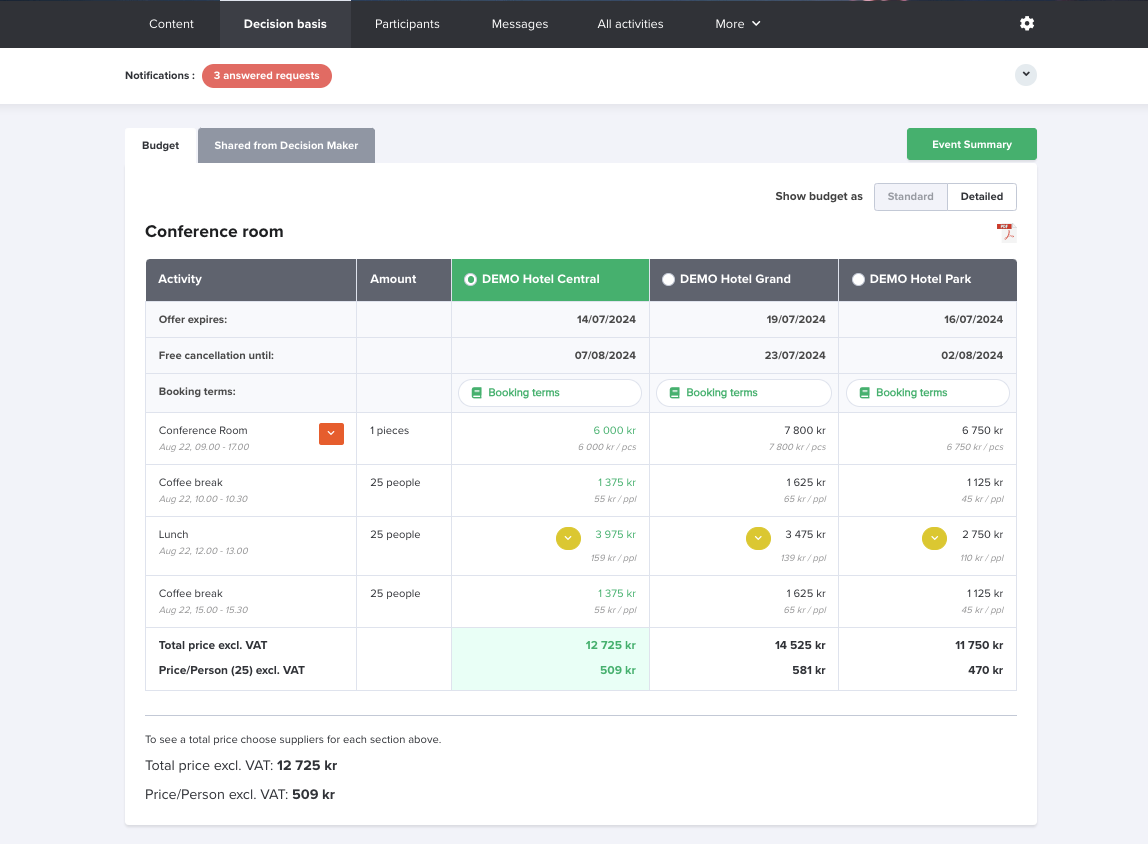Click DEMO Hotel Park booking terms book icon

(864, 393)
